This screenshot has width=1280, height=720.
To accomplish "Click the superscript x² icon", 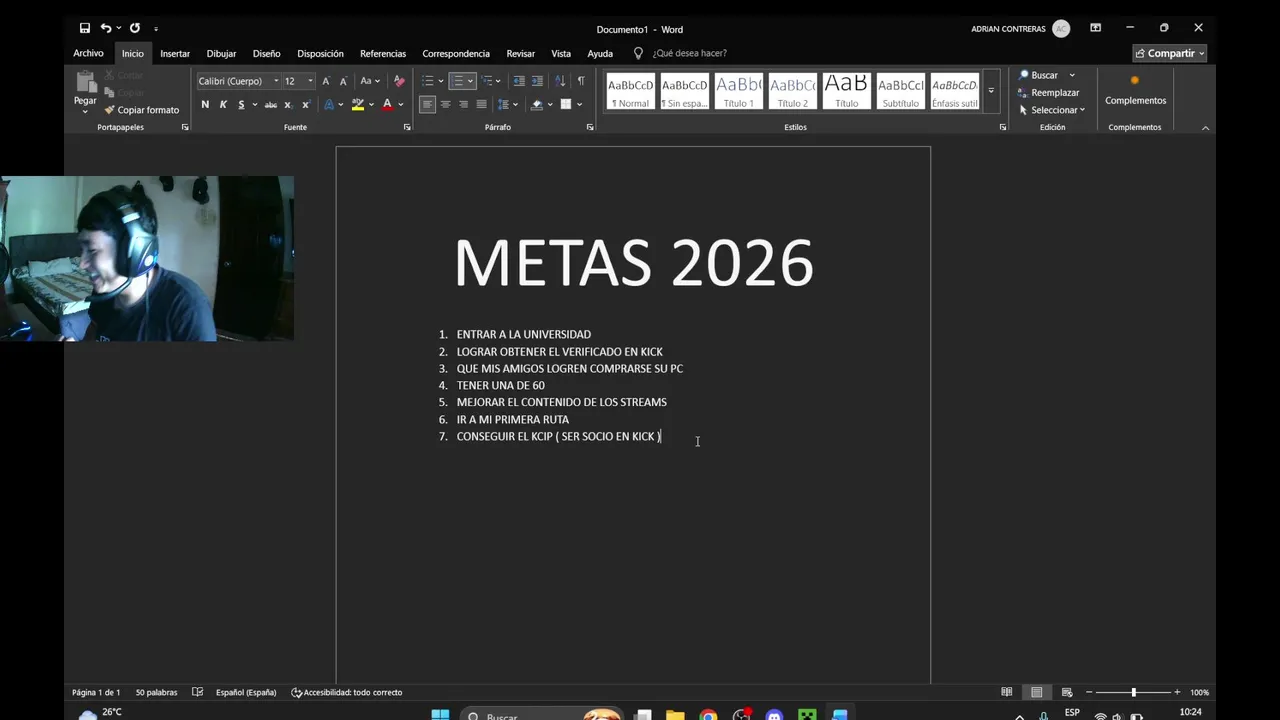I will coord(305,104).
